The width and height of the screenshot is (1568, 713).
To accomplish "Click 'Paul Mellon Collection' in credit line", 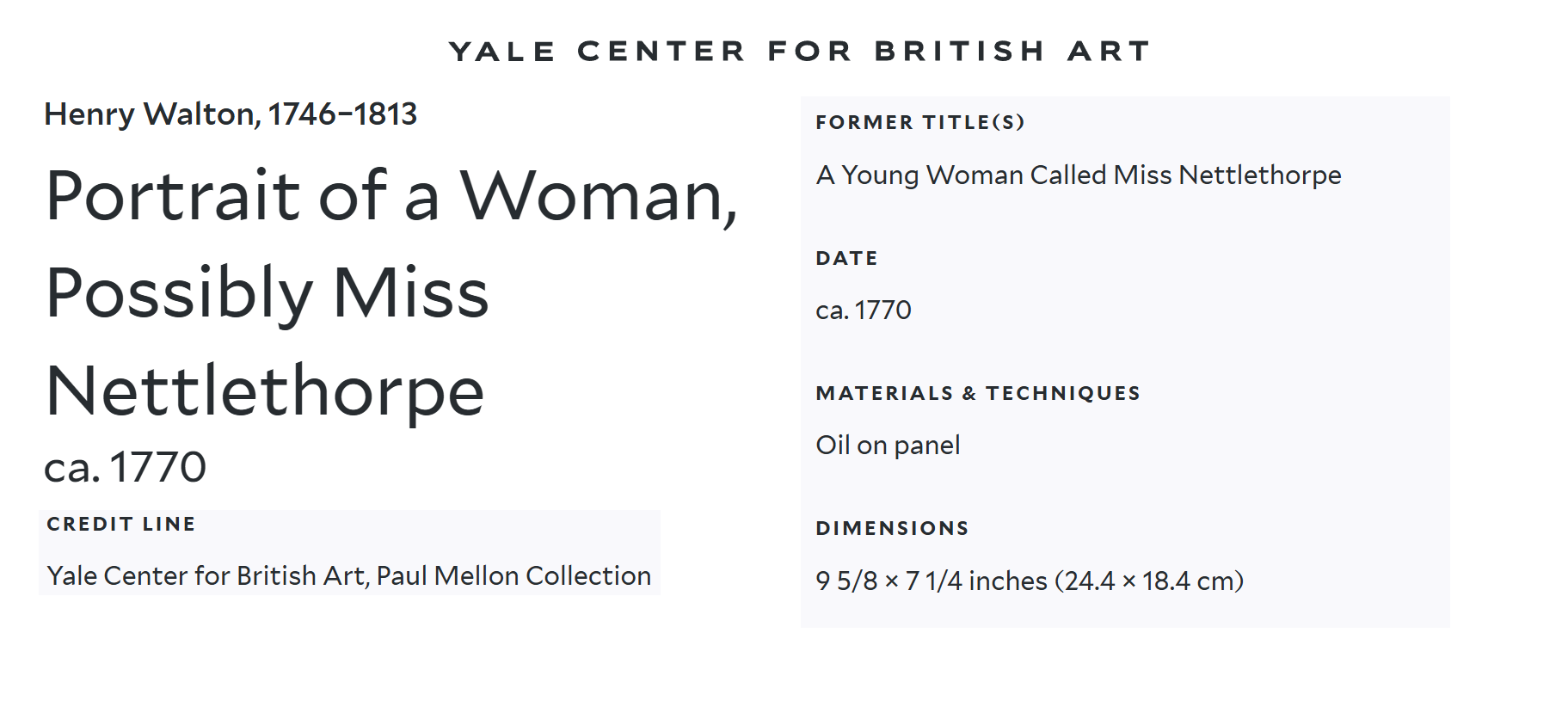I will [x=513, y=575].
